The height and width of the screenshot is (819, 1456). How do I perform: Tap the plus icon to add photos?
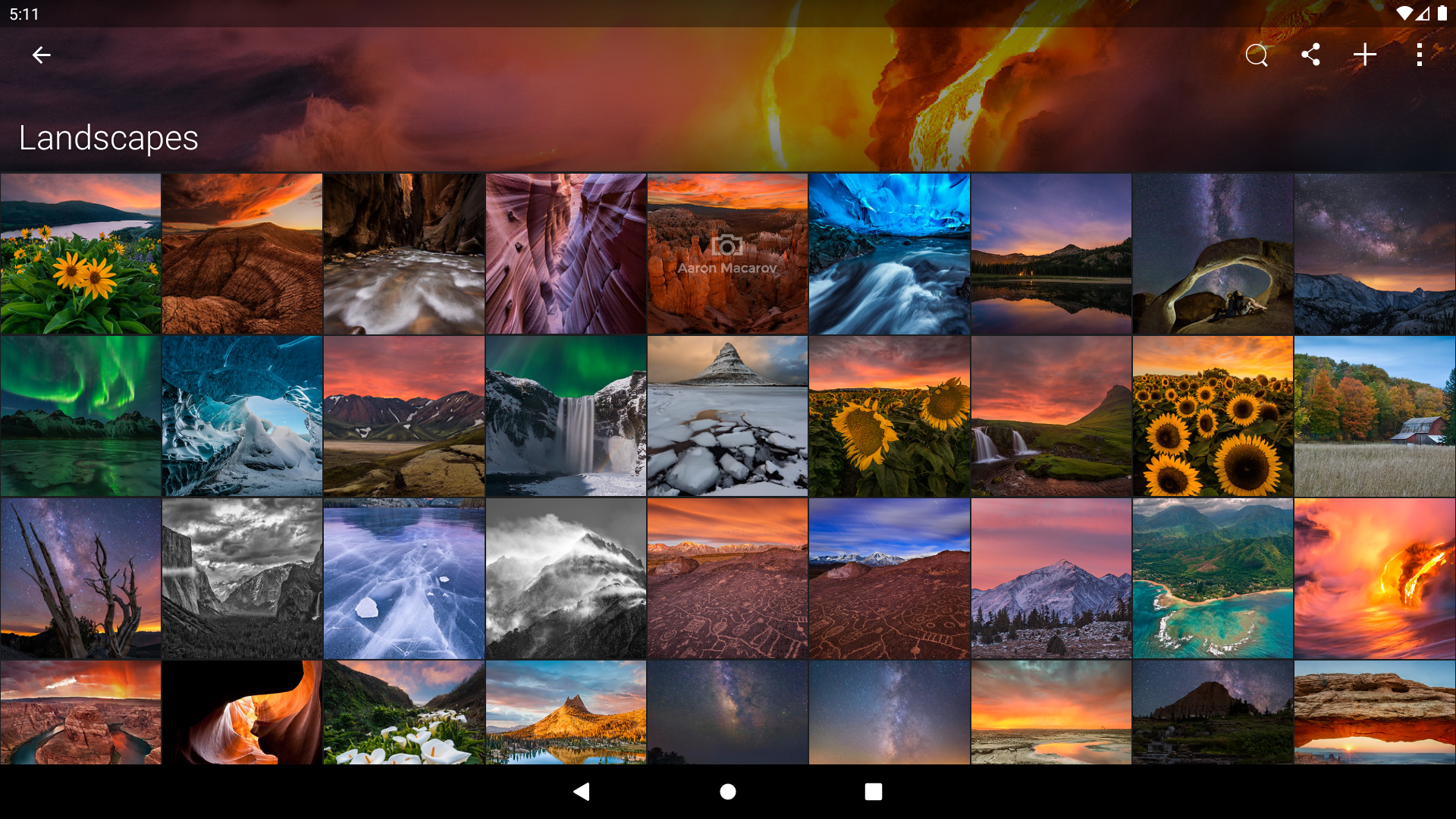1365,55
